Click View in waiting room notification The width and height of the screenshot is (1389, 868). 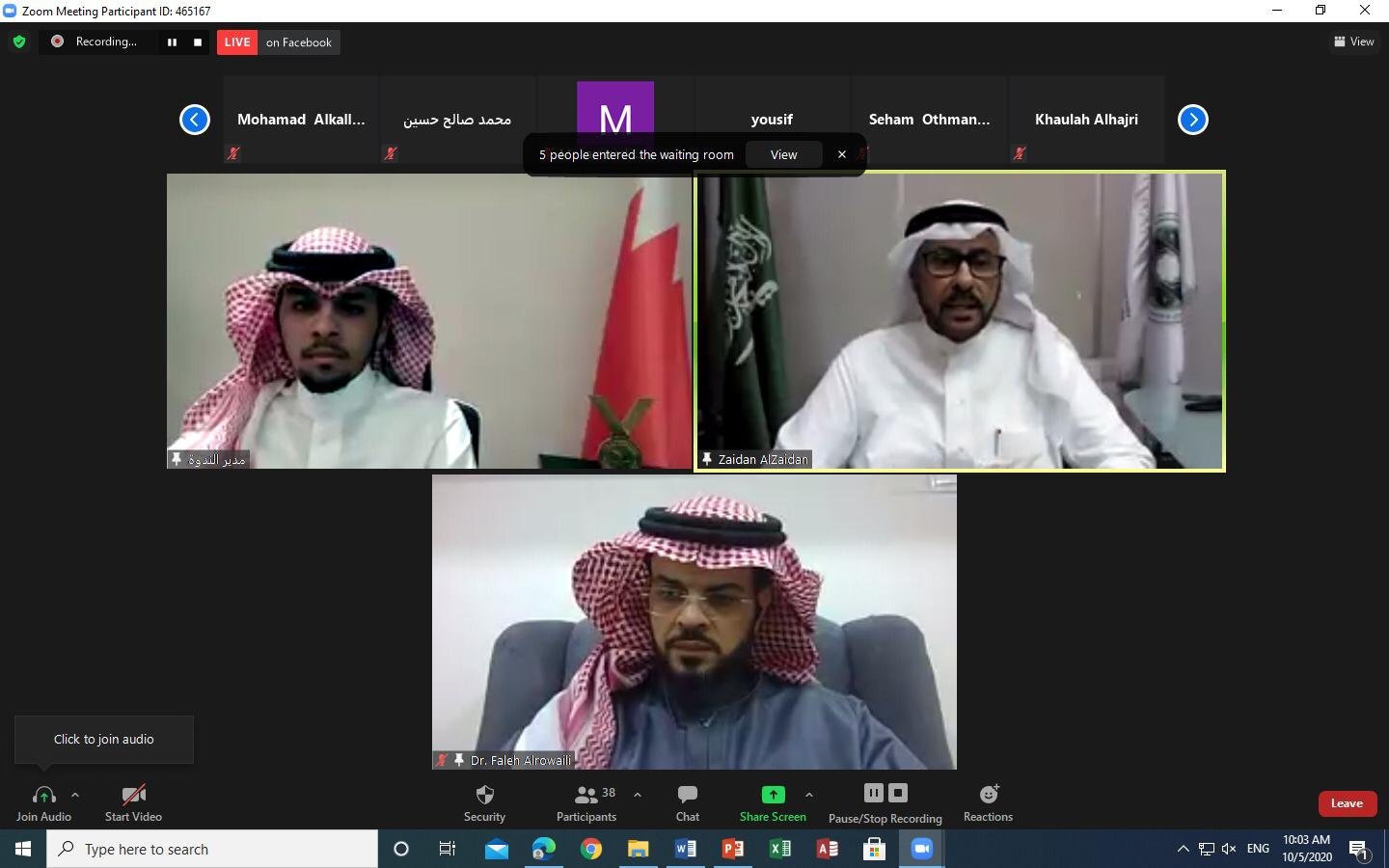pyautogui.click(x=783, y=154)
